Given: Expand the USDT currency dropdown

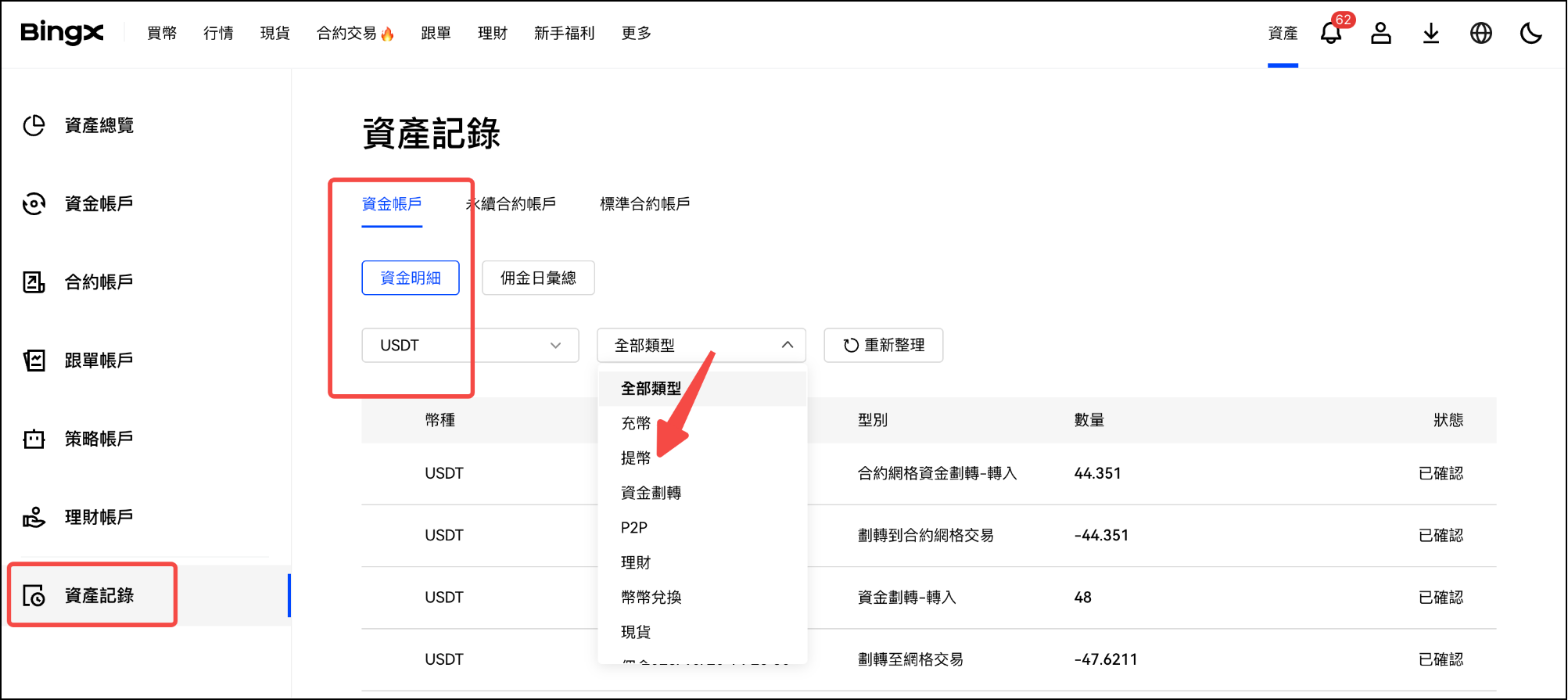Looking at the screenshot, I should 470,345.
